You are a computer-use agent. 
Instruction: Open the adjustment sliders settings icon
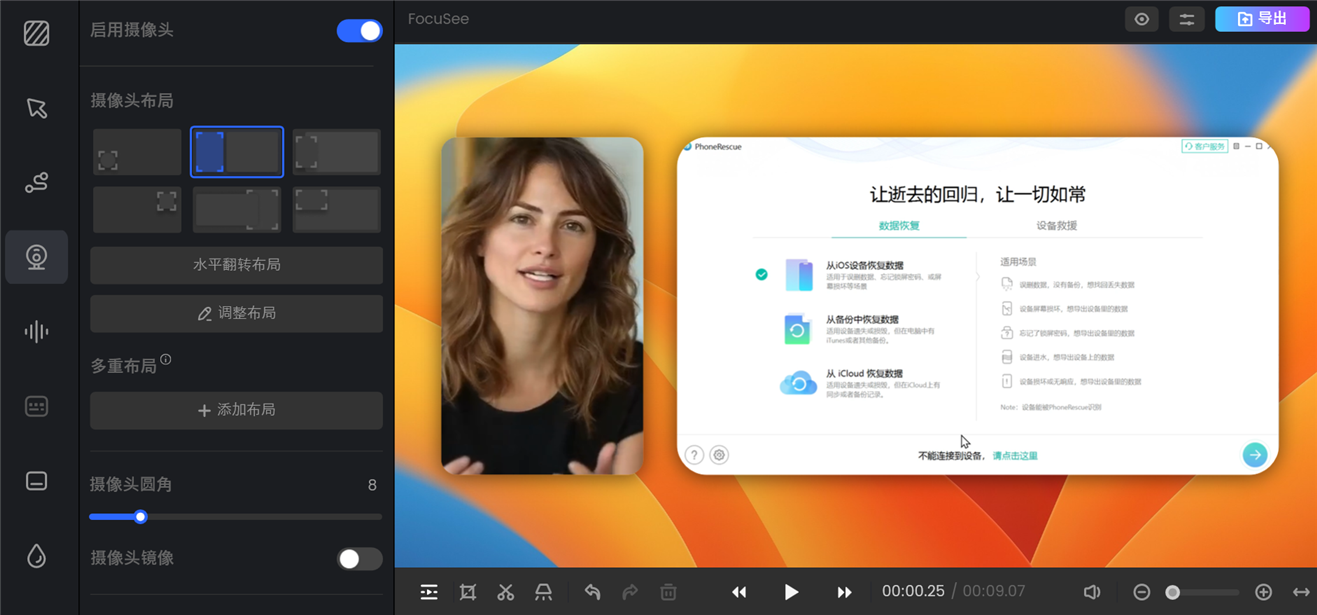point(1187,19)
